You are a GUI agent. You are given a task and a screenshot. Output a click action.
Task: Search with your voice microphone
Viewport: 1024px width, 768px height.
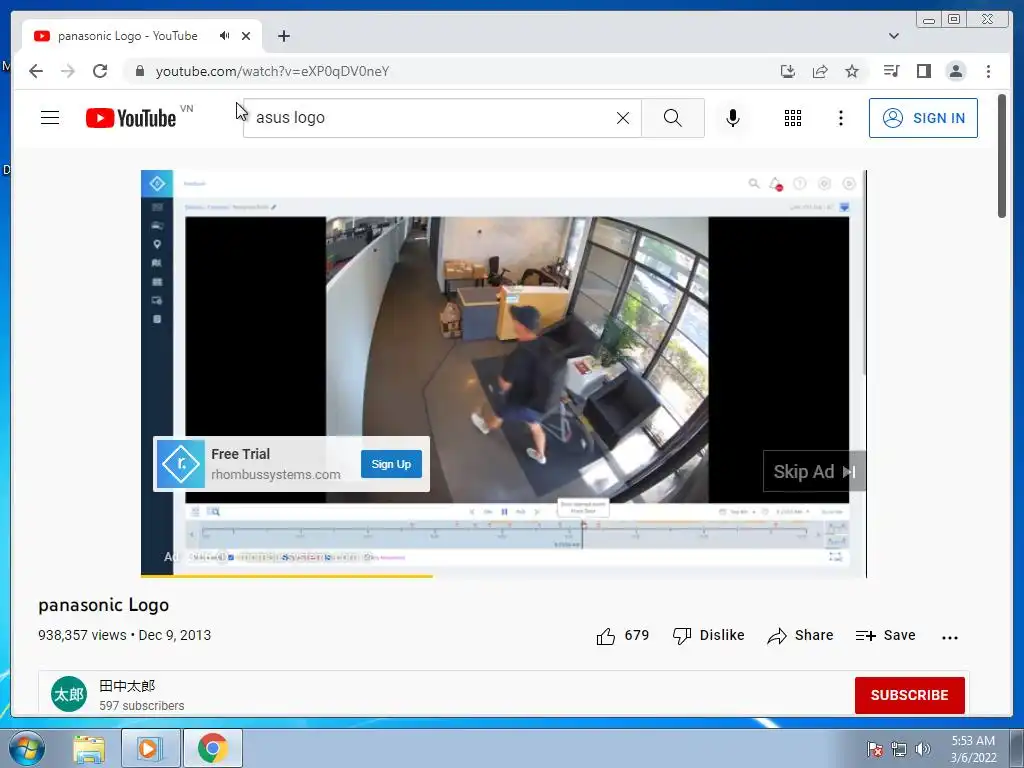pyautogui.click(x=733, y=118)
